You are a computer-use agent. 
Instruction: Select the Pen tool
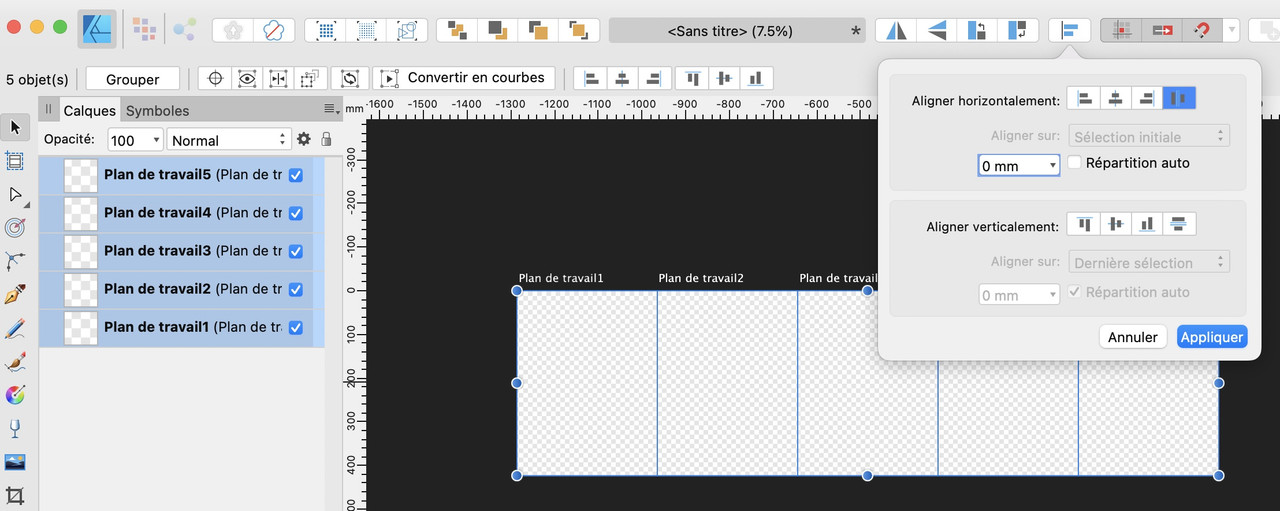[15, 295]
